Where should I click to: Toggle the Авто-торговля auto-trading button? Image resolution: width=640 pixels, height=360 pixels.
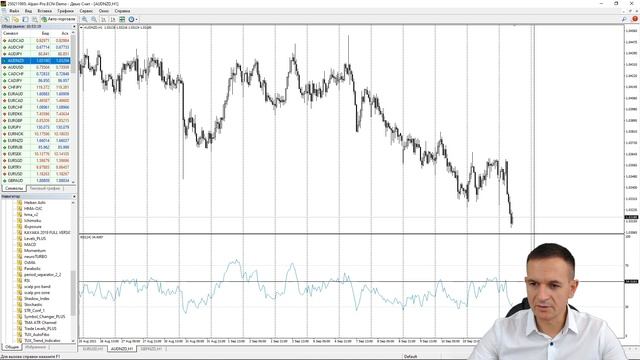pos(58,19)
